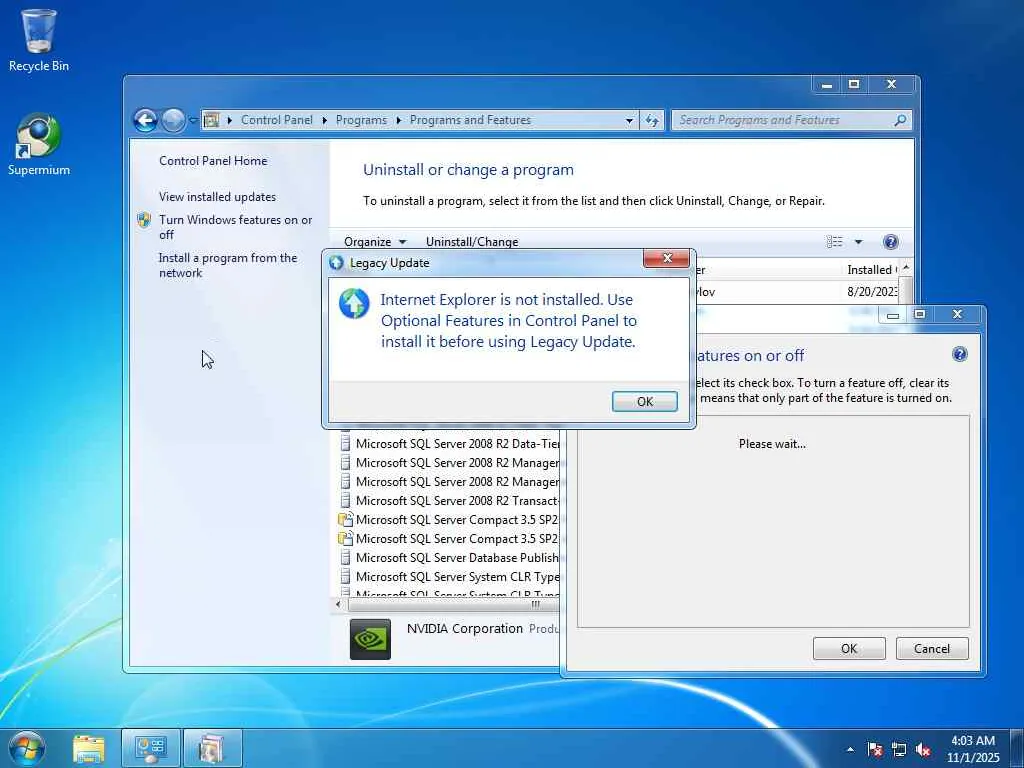Open Windows Explorer from the taskbar
This screenshot has height=768, width=1024.
tap(89, 748)
